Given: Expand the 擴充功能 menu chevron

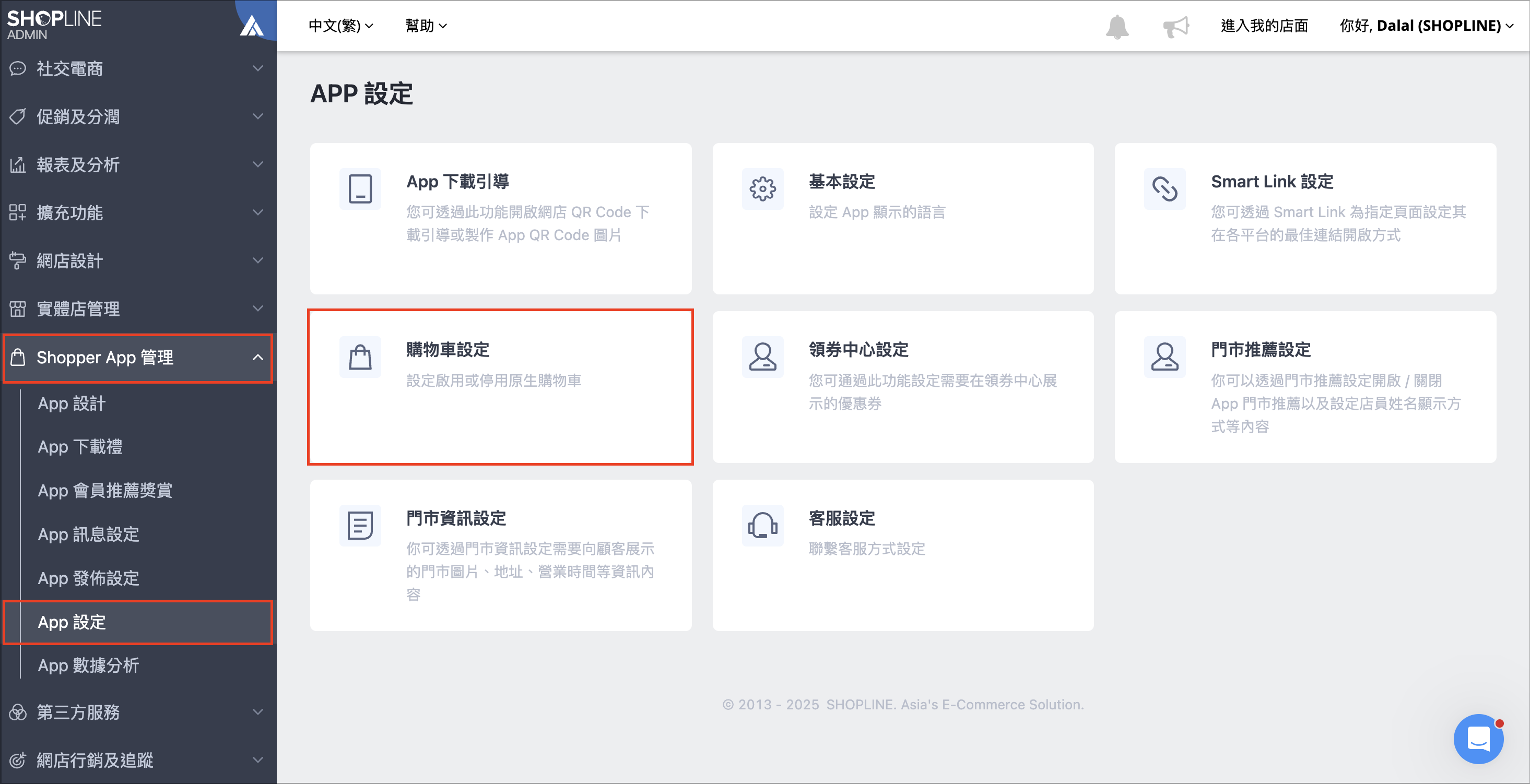Looking at the screenshot, I should click(258, 212).
